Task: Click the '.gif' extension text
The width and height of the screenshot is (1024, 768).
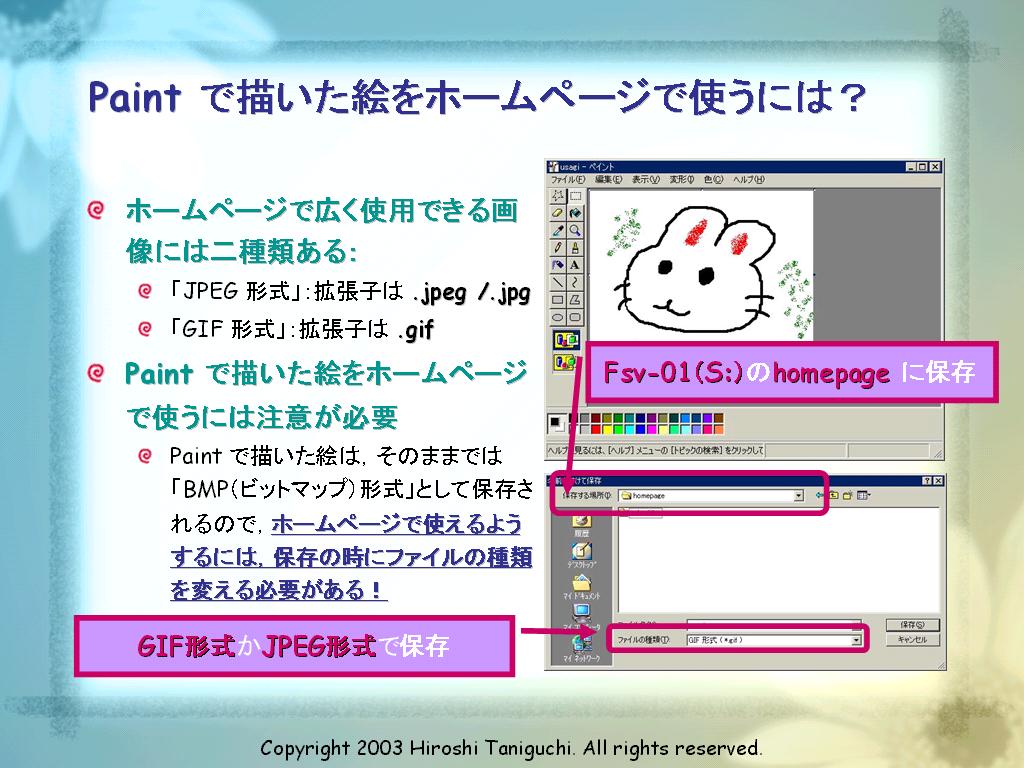Action: tap(416, 330)
